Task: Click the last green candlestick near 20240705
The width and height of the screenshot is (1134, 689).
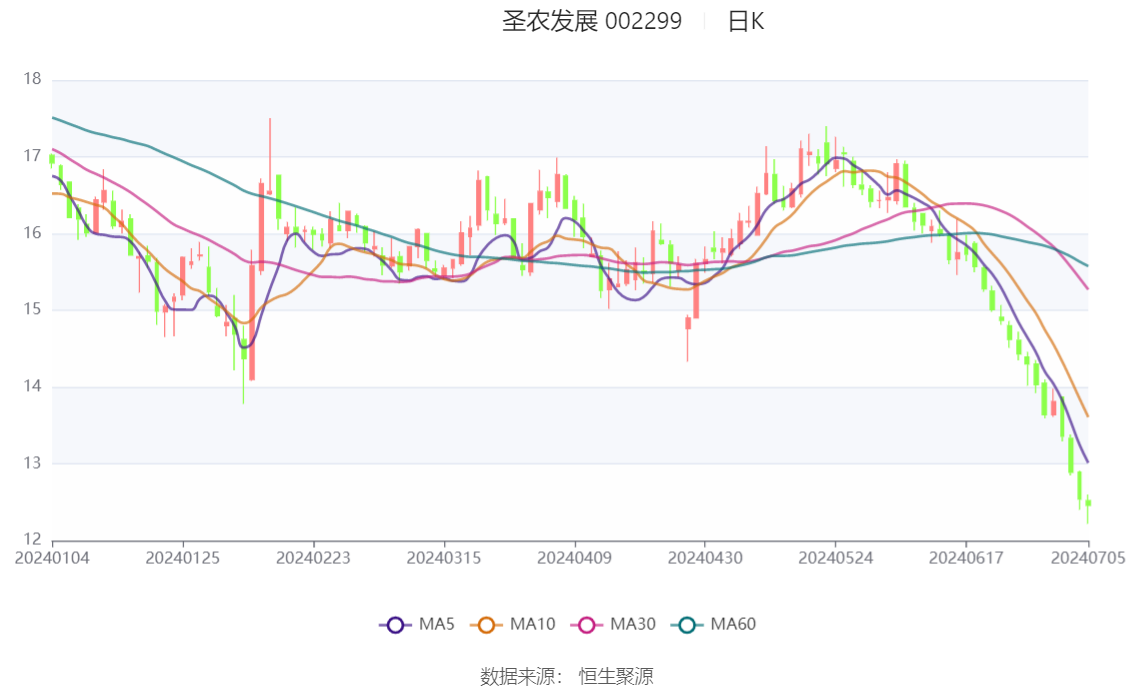Action: [x=1088, y=504]
